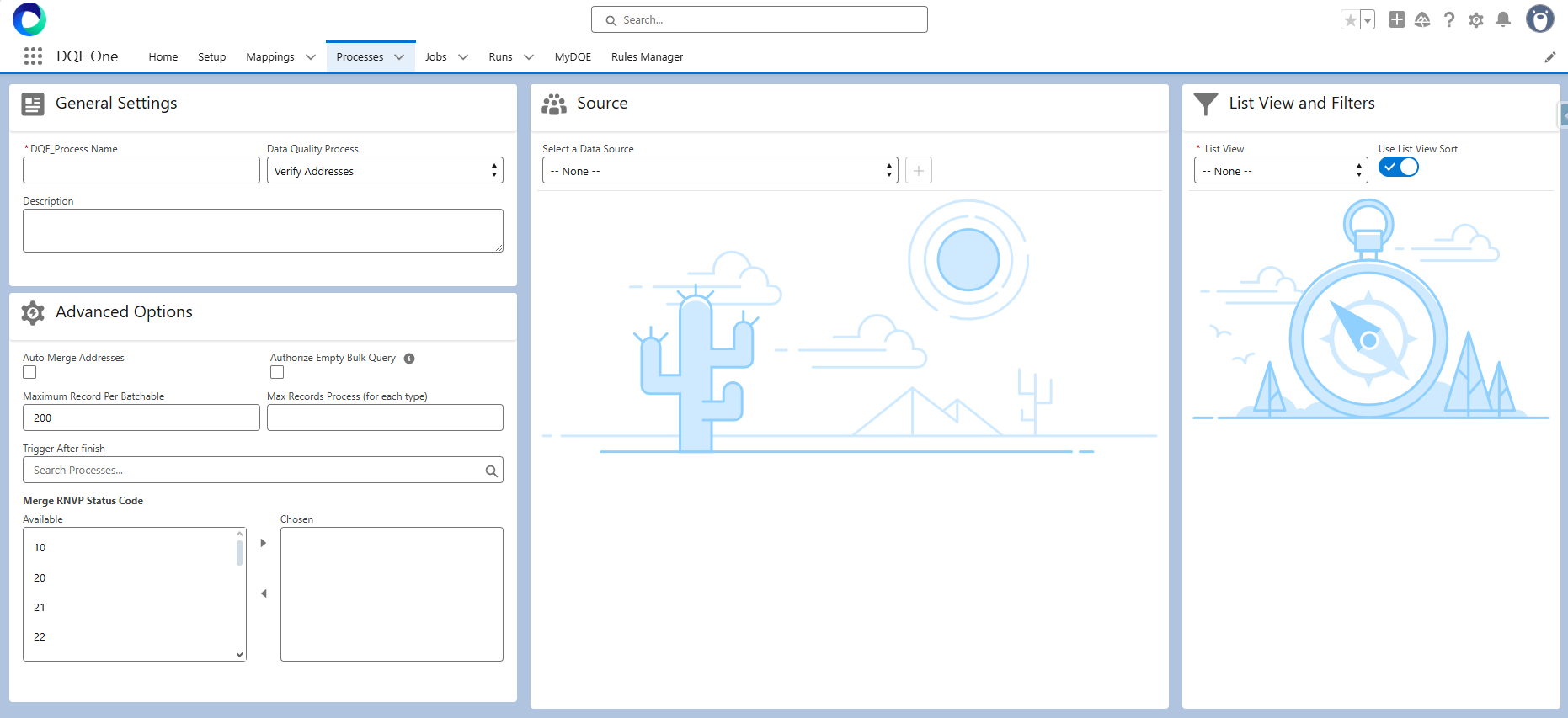Click the Source people icon

(554, 104)
